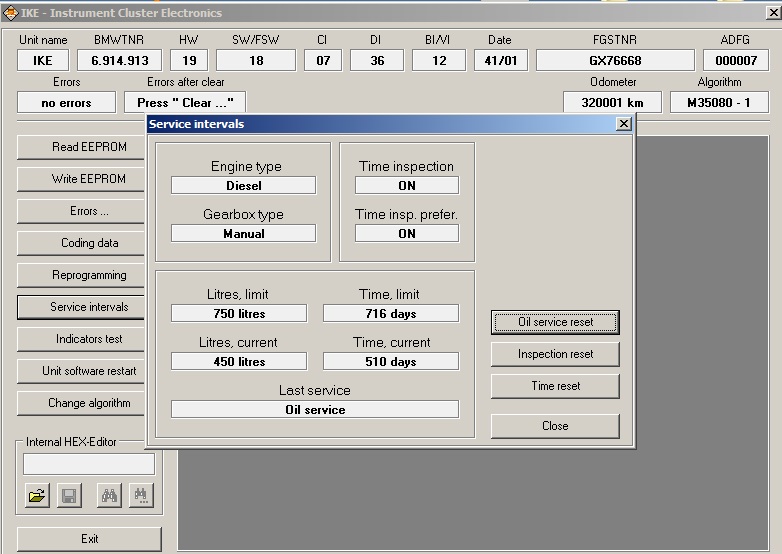Open file via HEX-Editor folder icon
The height and width of the screenshot is (554, 782).
tap(37, 495)
